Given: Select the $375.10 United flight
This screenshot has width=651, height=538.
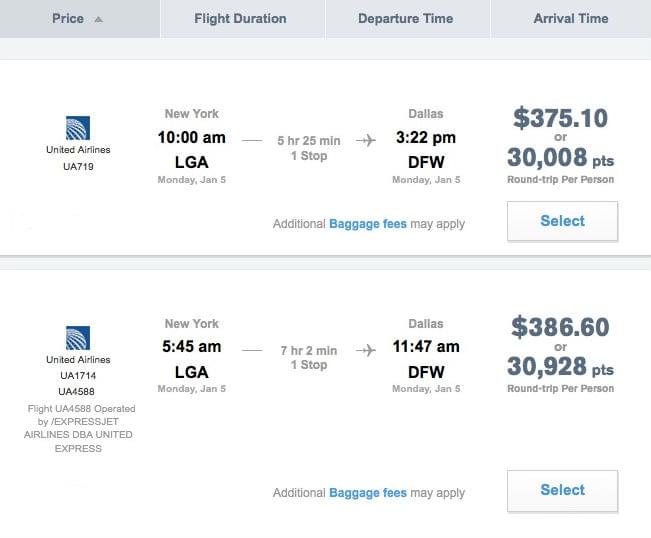Looking at the screenshot, I should (562, 221).
